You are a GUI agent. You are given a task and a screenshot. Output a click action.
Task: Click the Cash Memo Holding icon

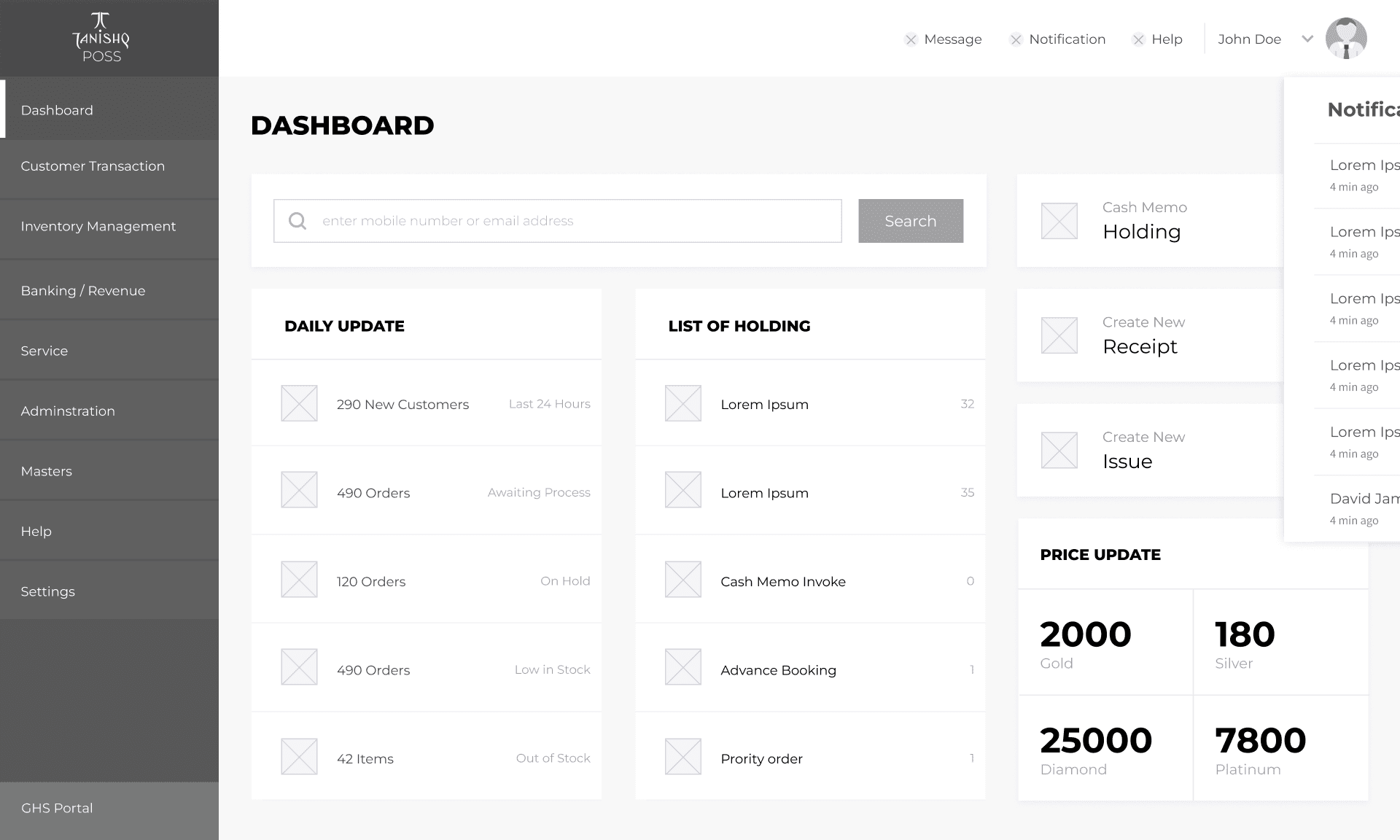[1059, 221]
